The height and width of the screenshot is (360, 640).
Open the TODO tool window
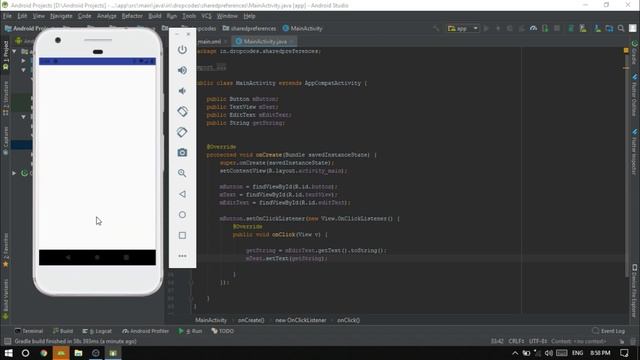[222, 331]
